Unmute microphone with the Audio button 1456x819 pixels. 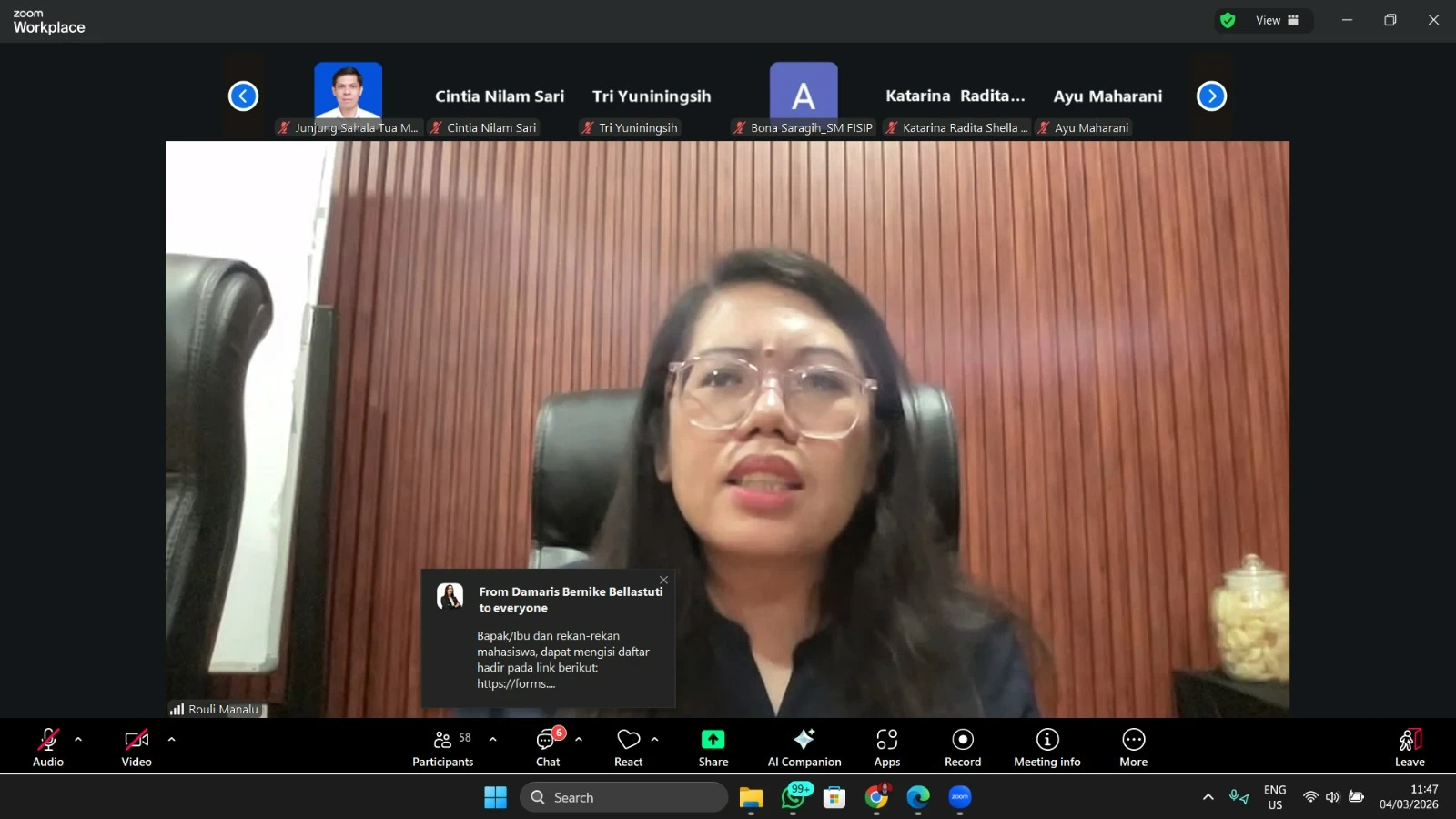point(48,747)
